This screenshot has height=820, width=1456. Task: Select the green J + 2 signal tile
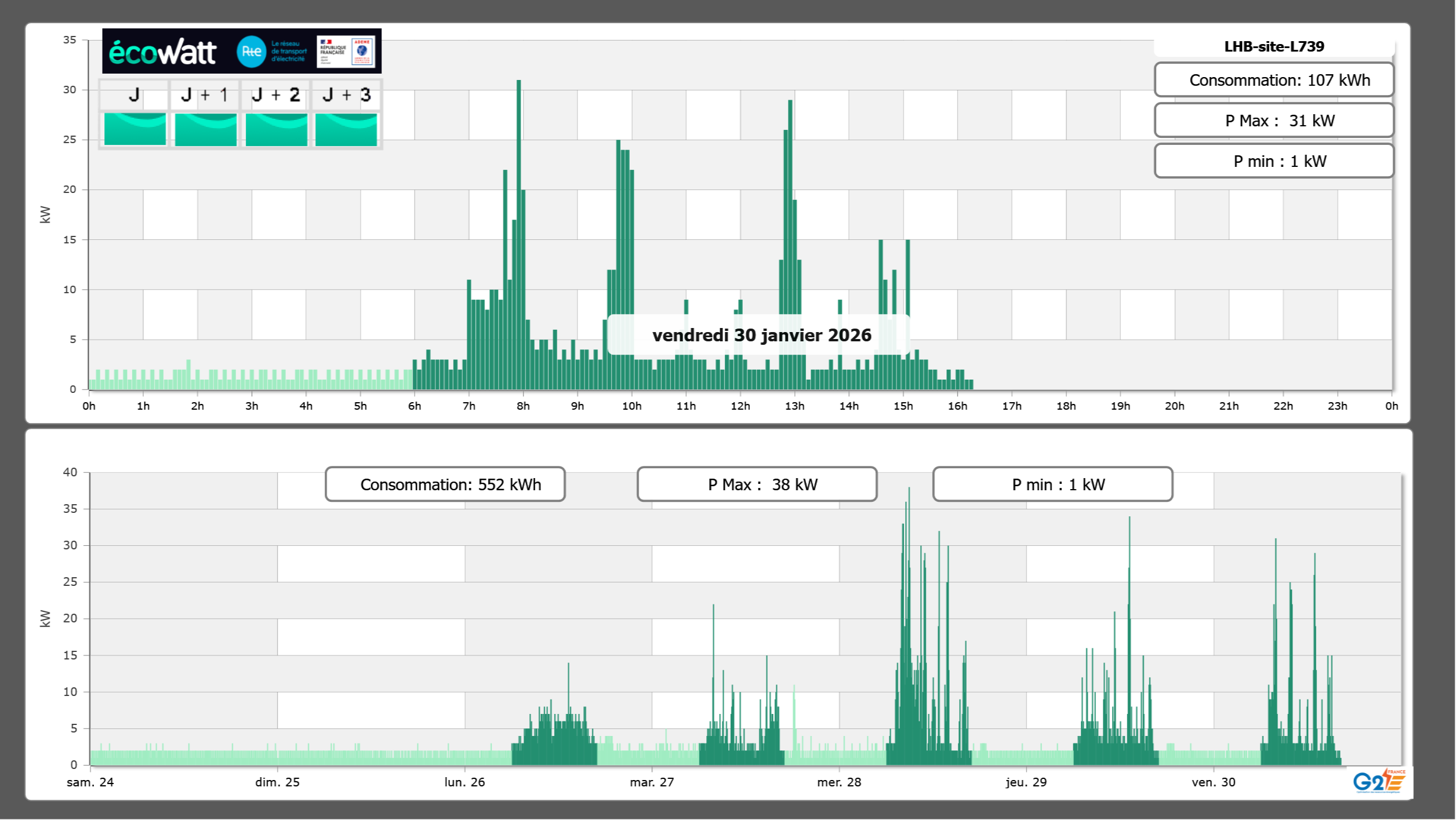click(276, 129)
